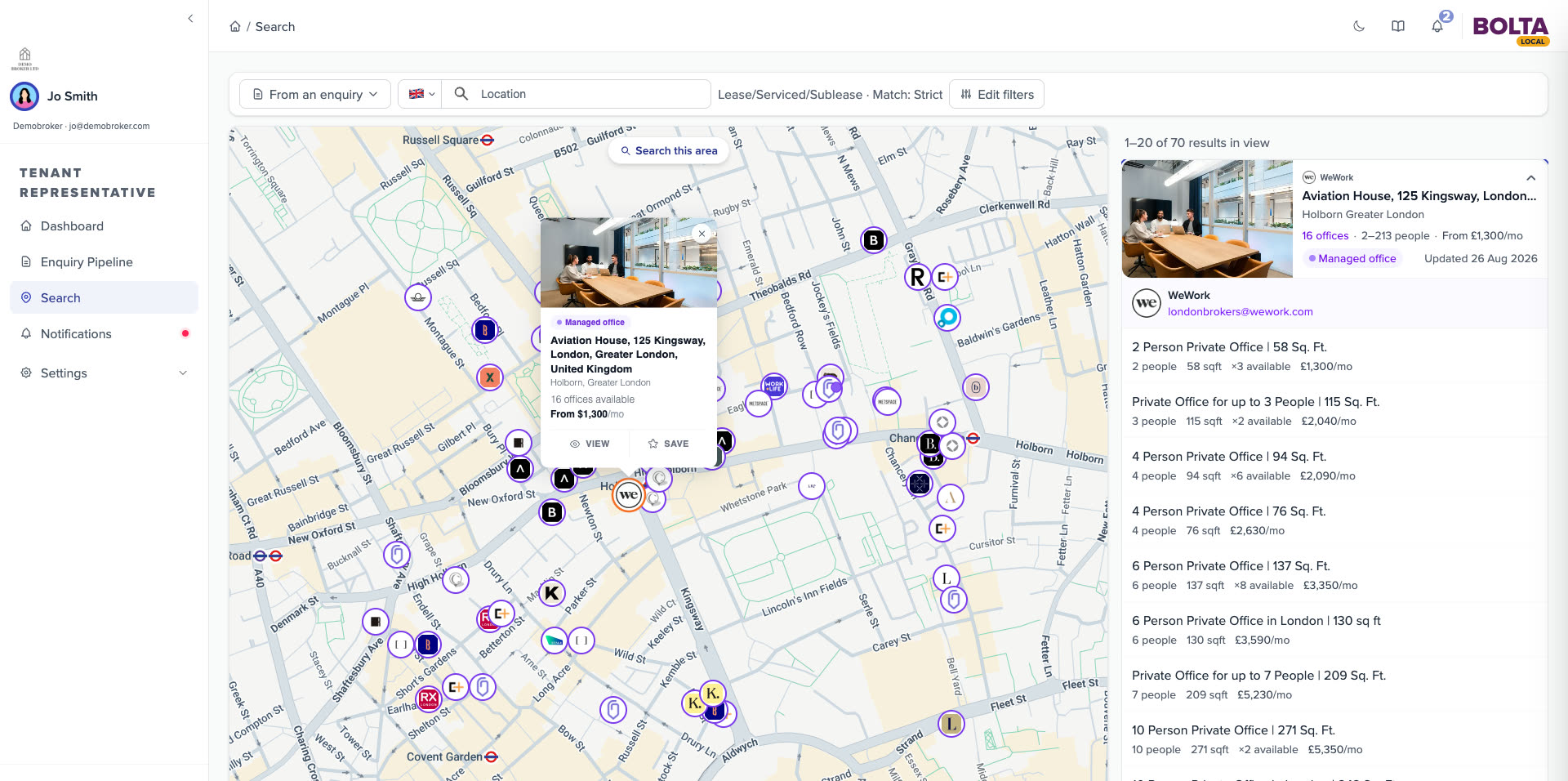Select 4 Person Private Office 94 Sq. Ft.
This screenshot has height=781, width=1568.
coord(1334,466)
